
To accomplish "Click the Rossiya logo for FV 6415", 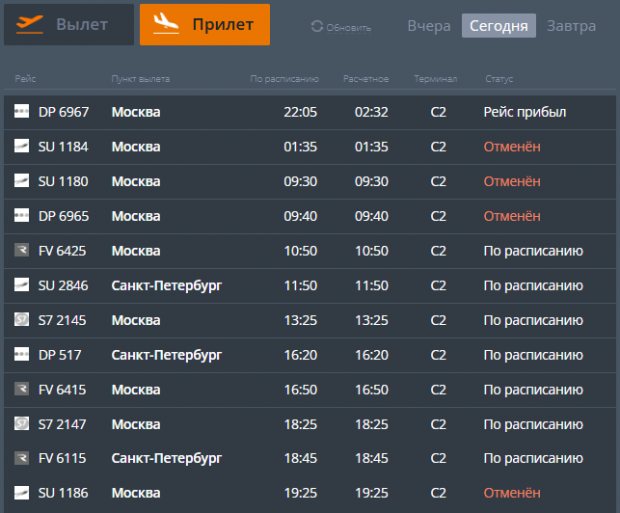I will click(x=22, y=389).
